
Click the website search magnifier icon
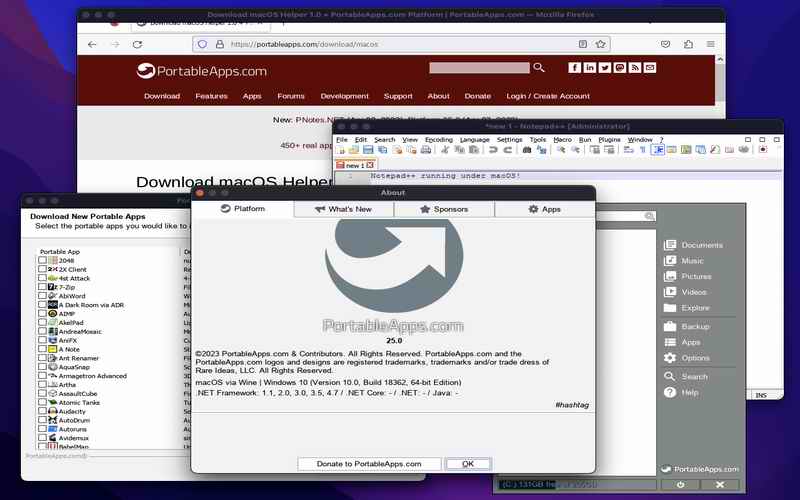coord(539,67)
